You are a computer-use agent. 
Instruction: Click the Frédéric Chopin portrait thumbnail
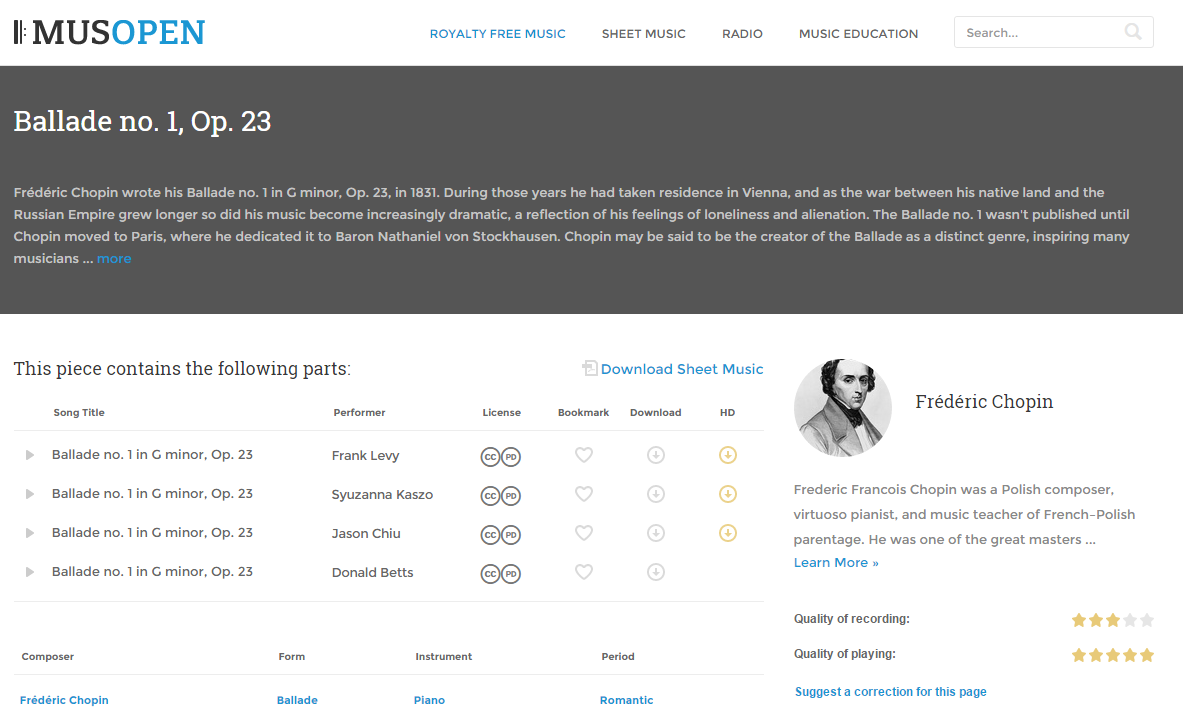[842, 408]
